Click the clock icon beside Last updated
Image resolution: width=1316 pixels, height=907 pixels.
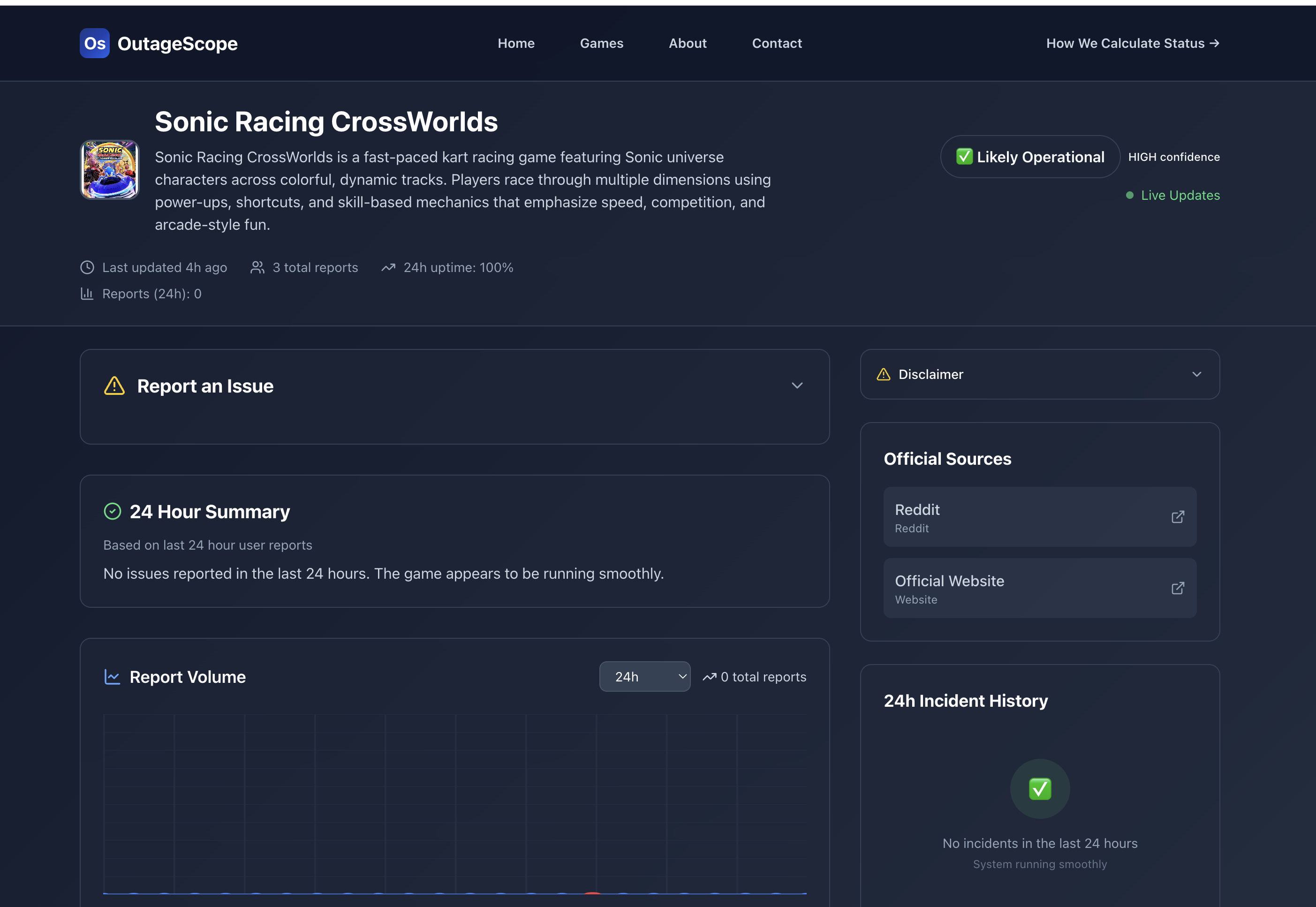tap(87, 268)
